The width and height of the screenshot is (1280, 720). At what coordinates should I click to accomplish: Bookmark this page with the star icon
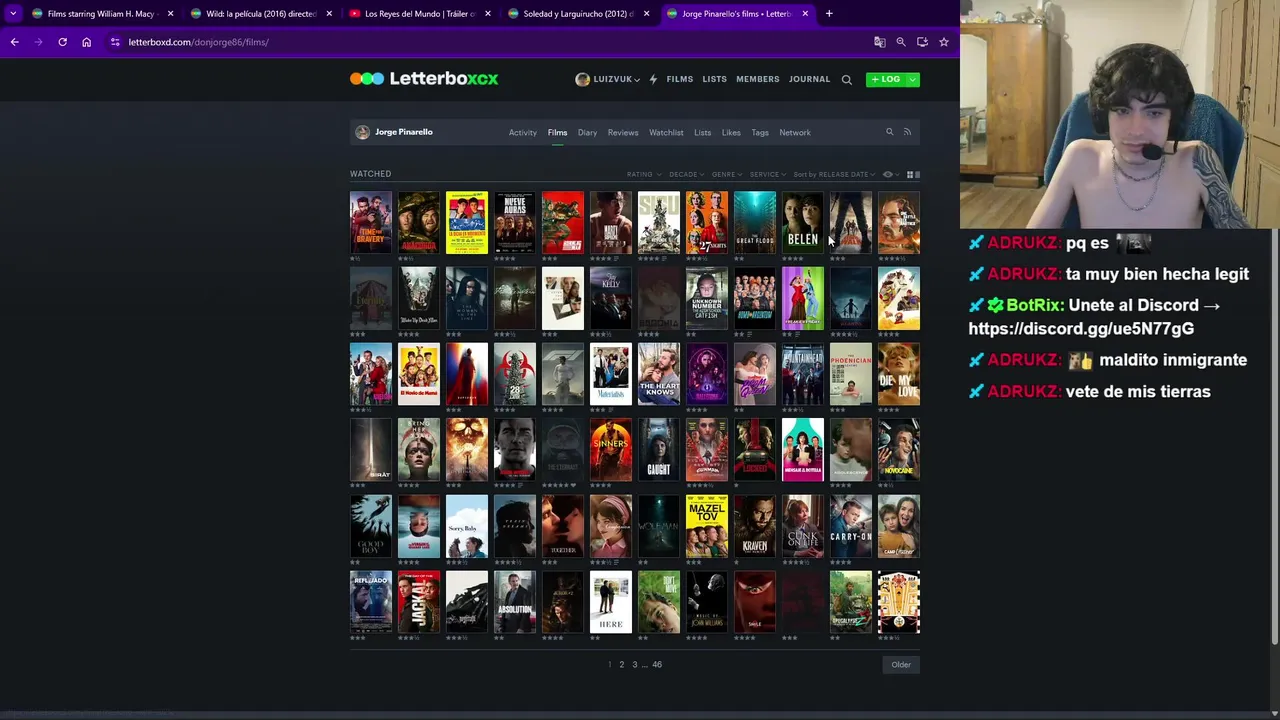943,42
